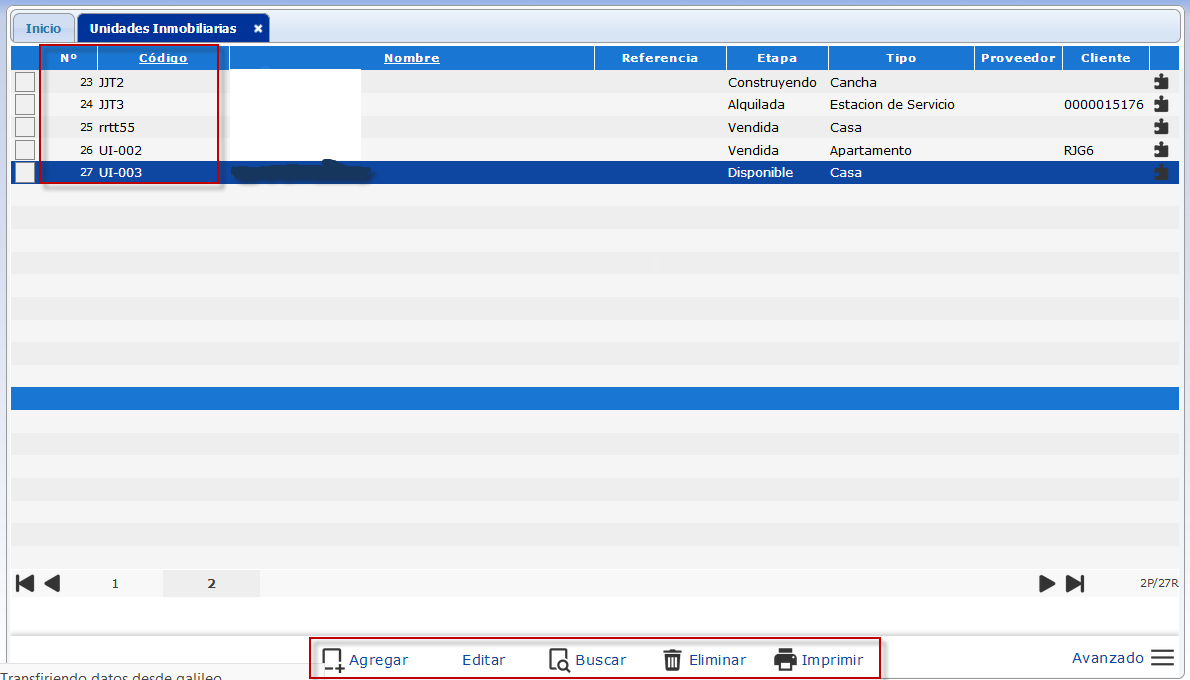Click the Editar button
The width and height of the screenshot is (1190, 680).
[x=483, y=660]
